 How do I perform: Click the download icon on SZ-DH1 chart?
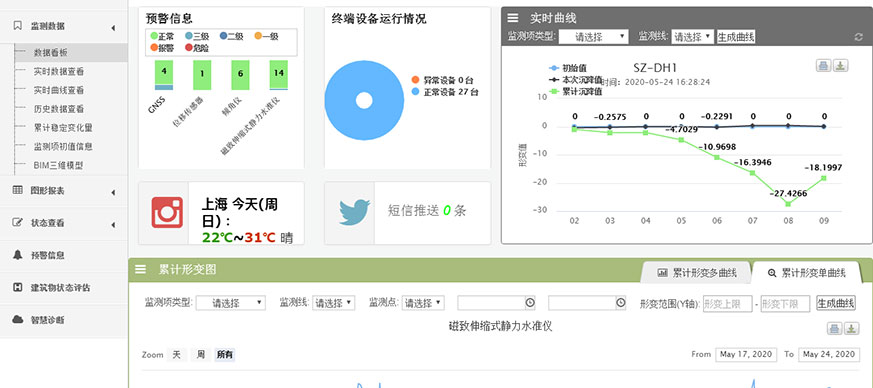[x=840, y=66]
